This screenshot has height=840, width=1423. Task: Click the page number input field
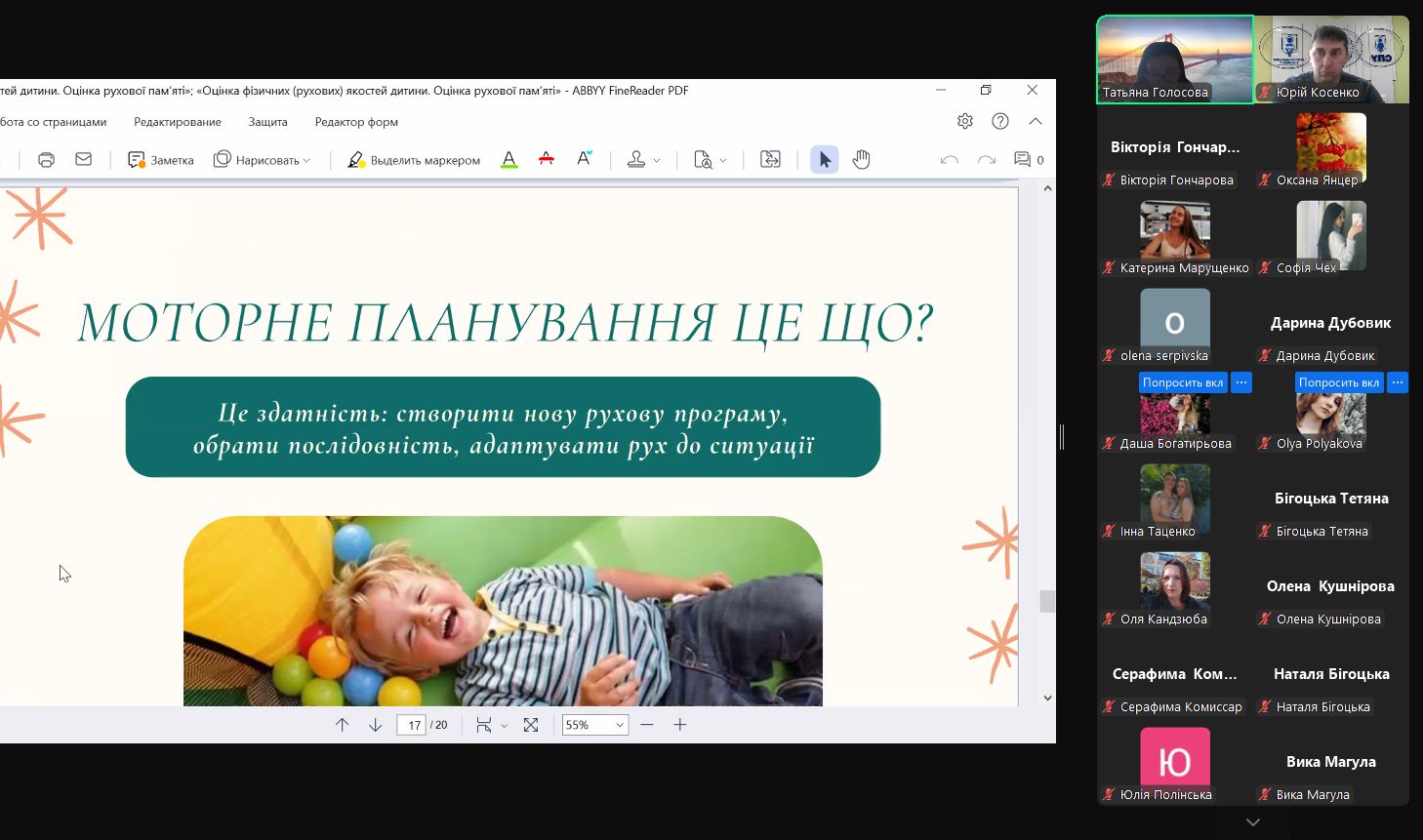(x=412, y=725)
